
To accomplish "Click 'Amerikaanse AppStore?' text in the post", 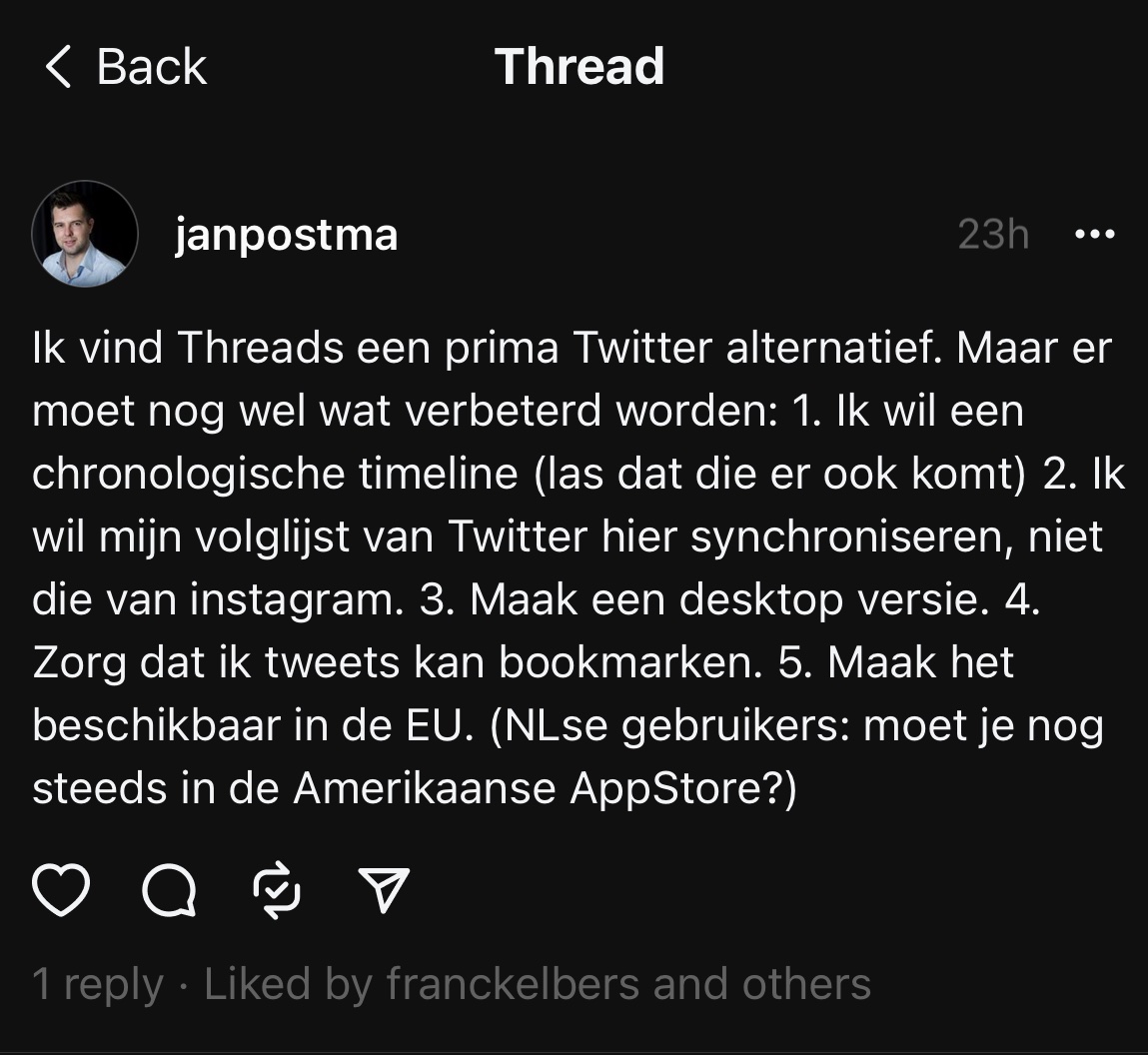I will point(545,789).
